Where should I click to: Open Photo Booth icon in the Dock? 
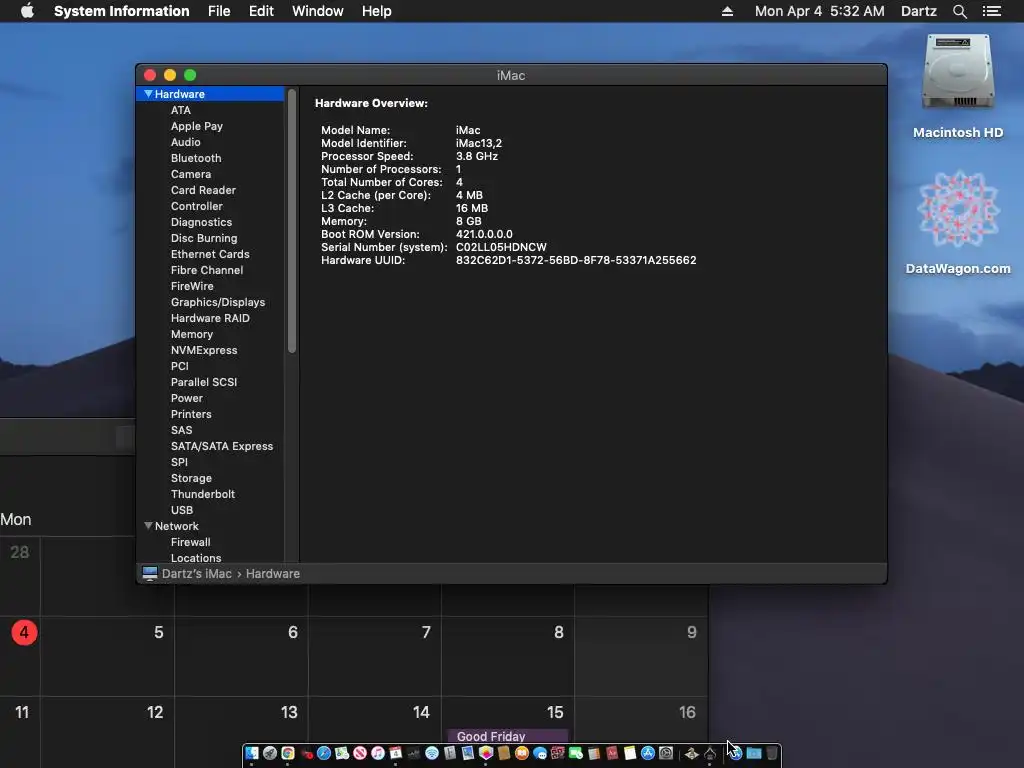click(x=558, y=753)
